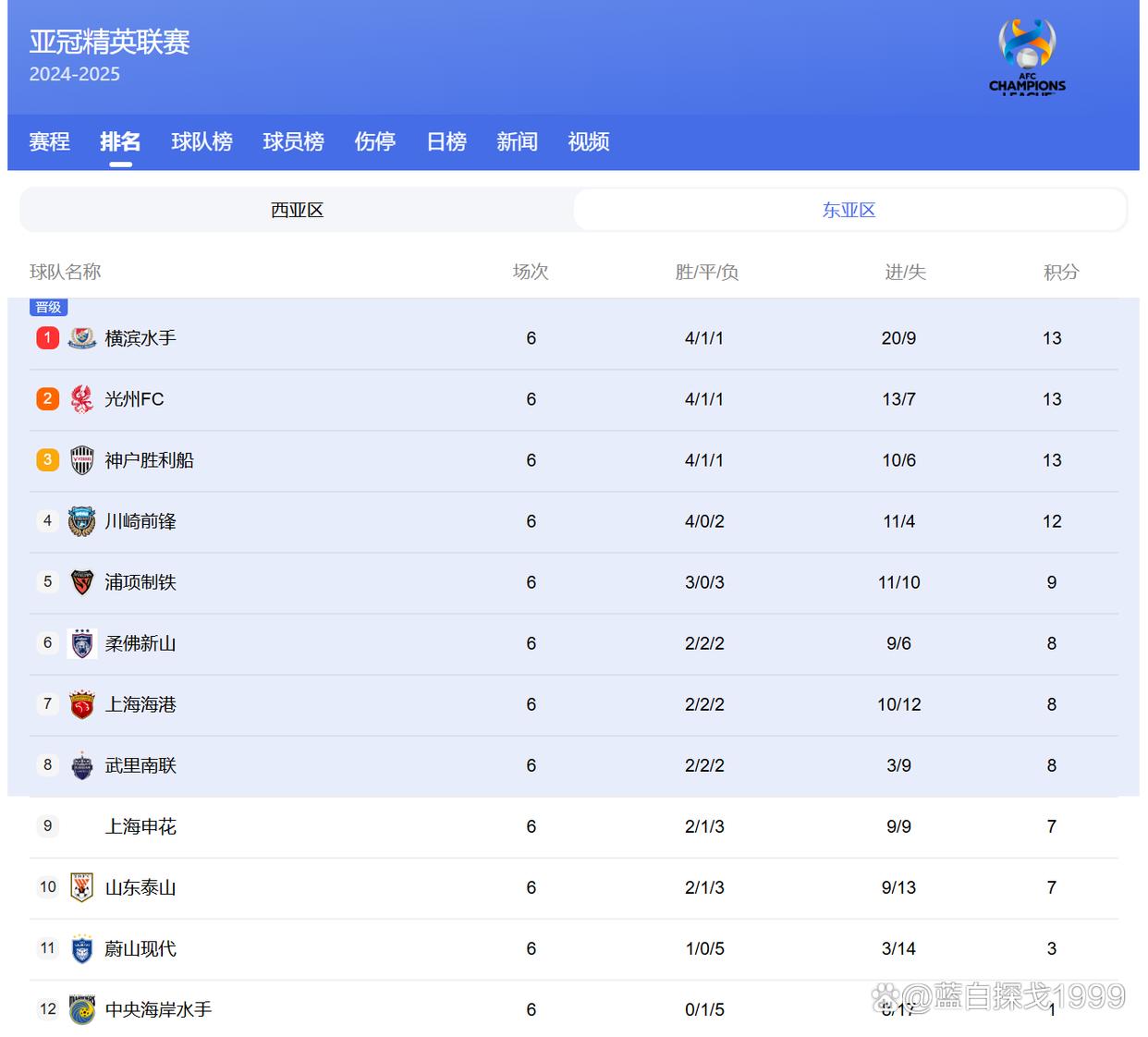1148x1037 pixels.
Task: Open the 赛程 tab
Action: coord(50,141)
